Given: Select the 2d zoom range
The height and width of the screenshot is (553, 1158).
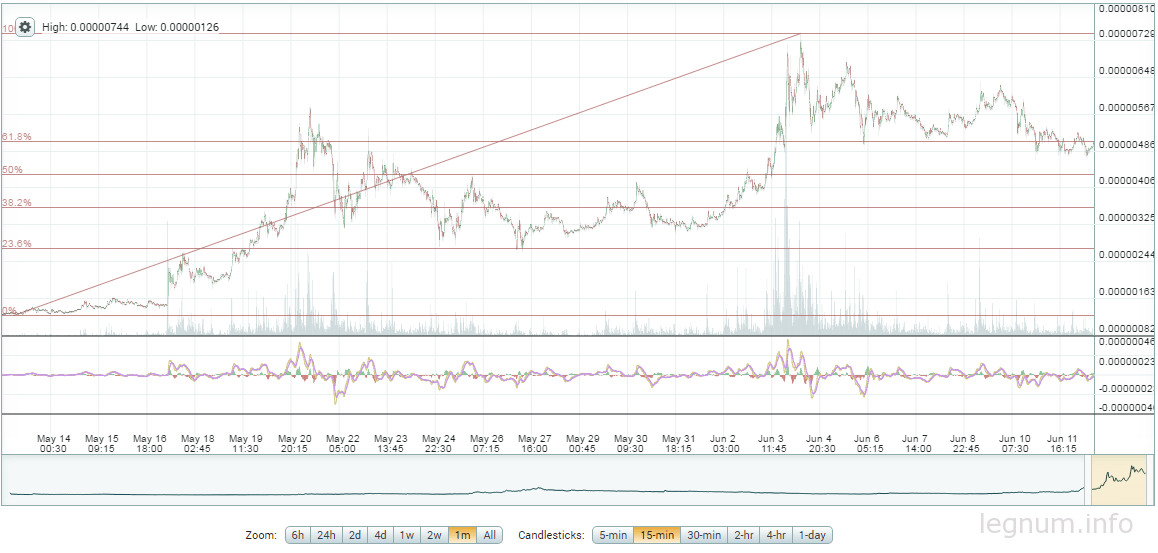Looking at the screenshot, I should pos(354,535).
